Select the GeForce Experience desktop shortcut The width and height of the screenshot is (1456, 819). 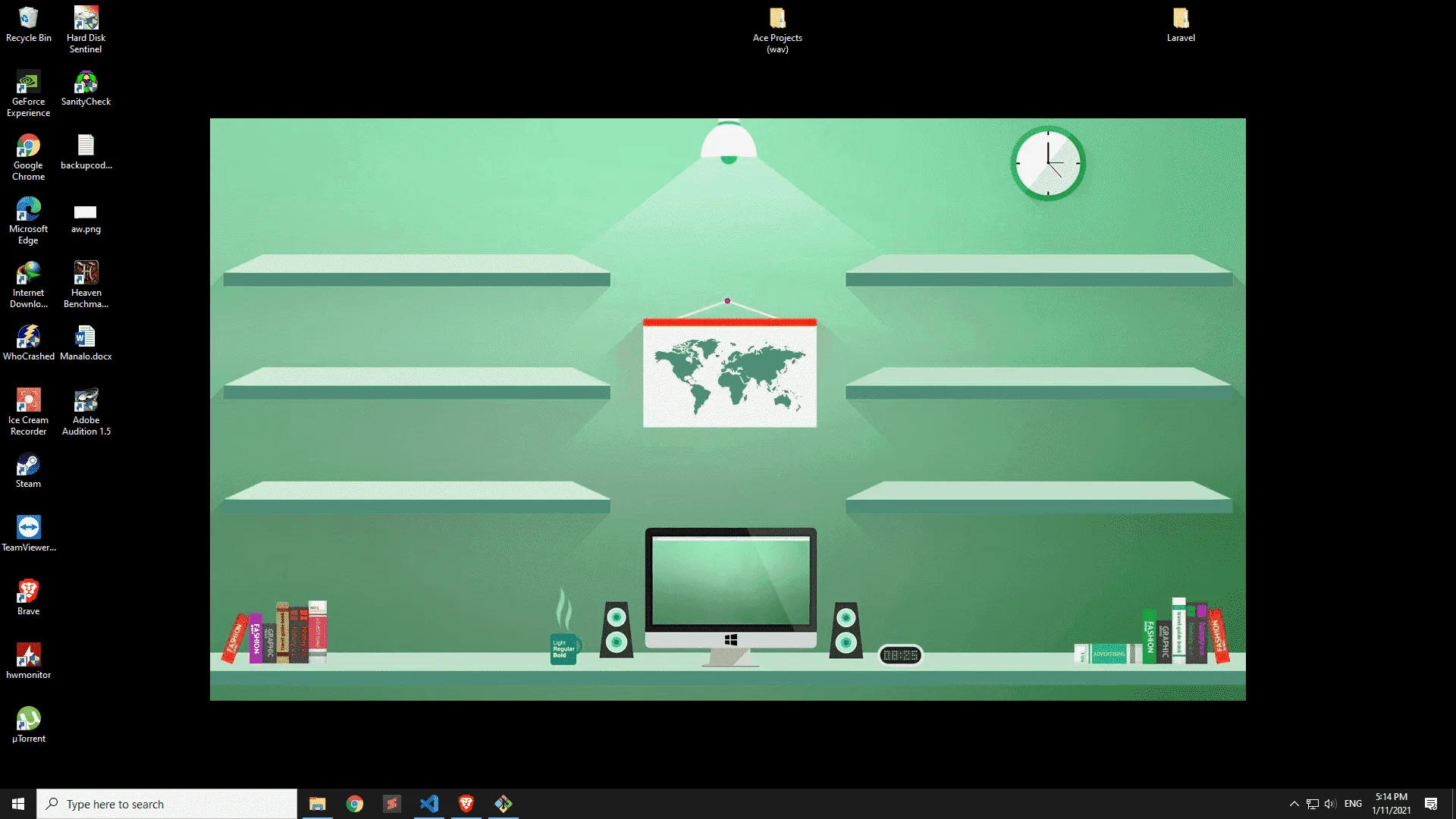tap(28, 93)
